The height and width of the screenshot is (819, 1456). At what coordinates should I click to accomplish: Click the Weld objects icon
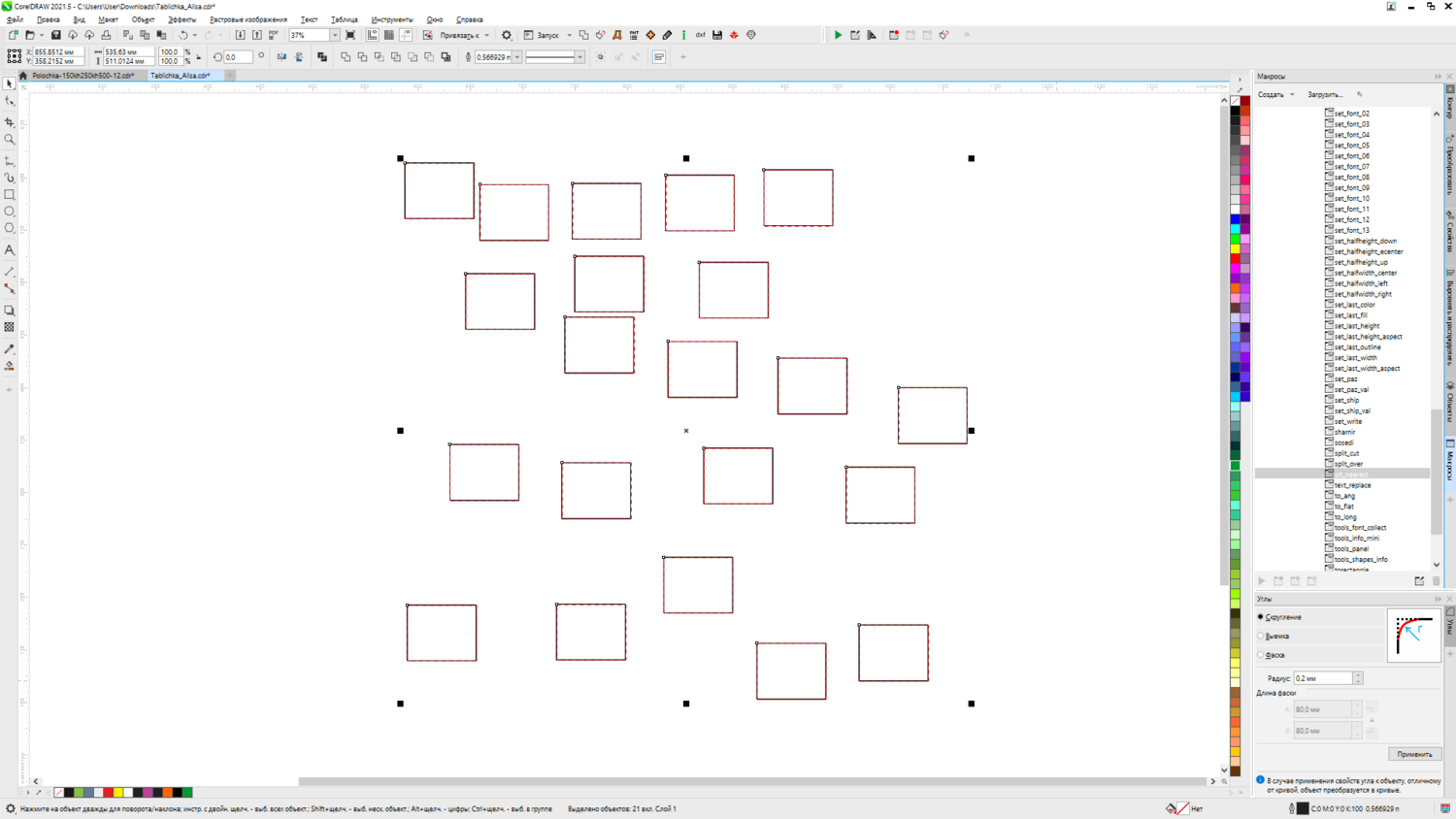point(346,57)
